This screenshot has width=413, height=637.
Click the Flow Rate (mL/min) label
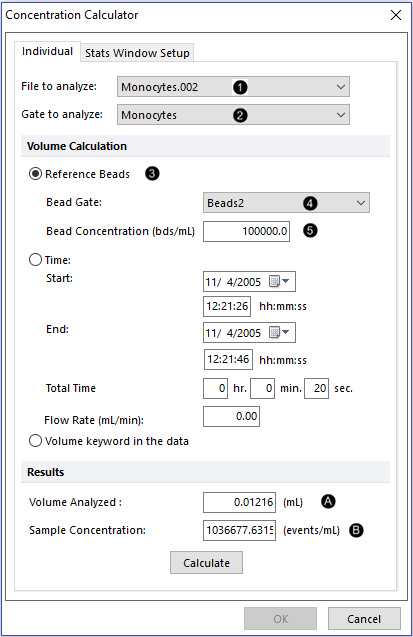94,420
